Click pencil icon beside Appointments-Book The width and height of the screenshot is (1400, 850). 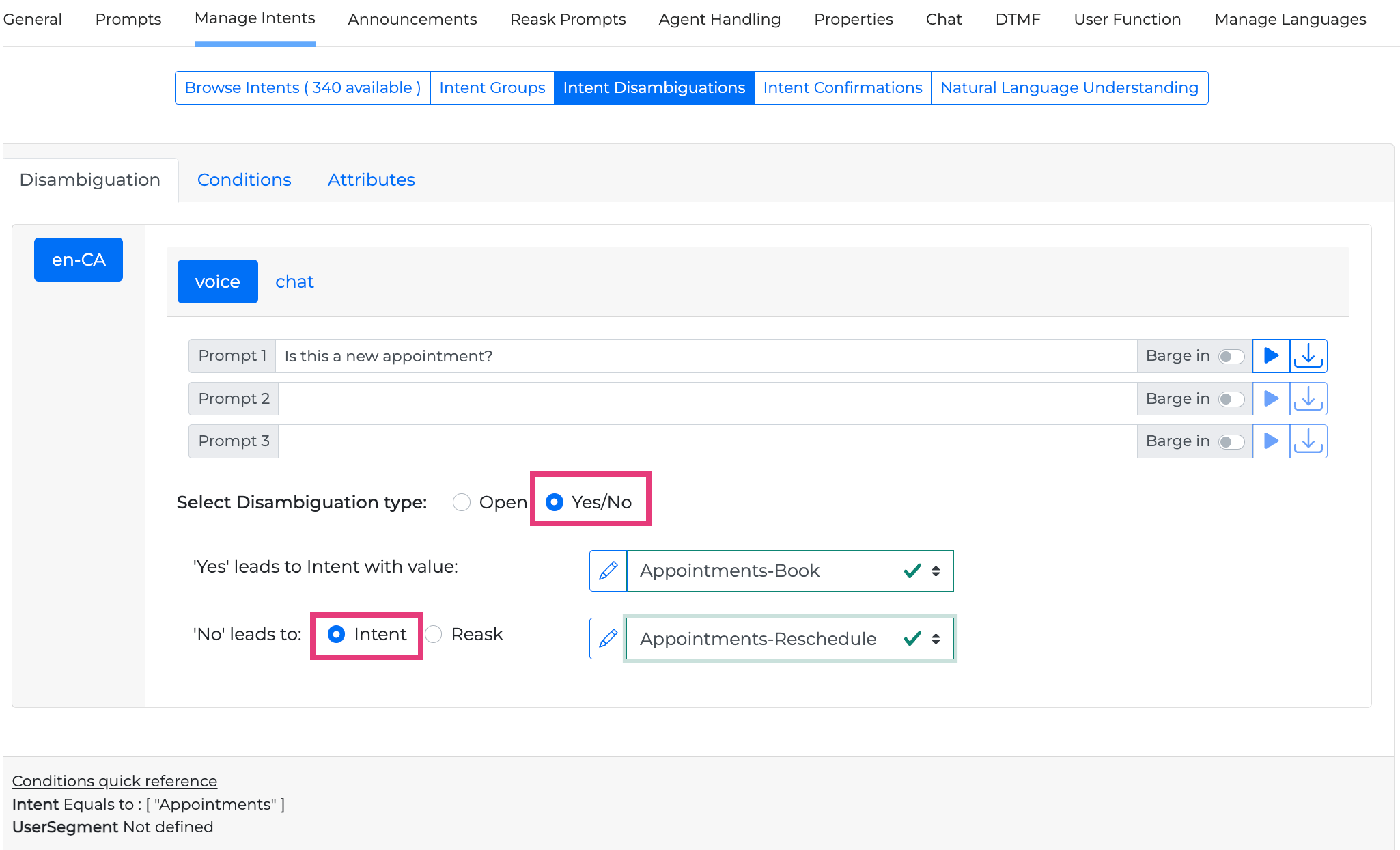pyautogui.click(x=608, y=571)
